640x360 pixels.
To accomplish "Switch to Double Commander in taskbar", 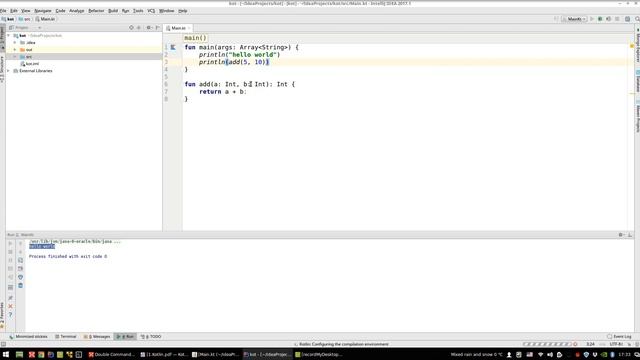I will 111,355.
